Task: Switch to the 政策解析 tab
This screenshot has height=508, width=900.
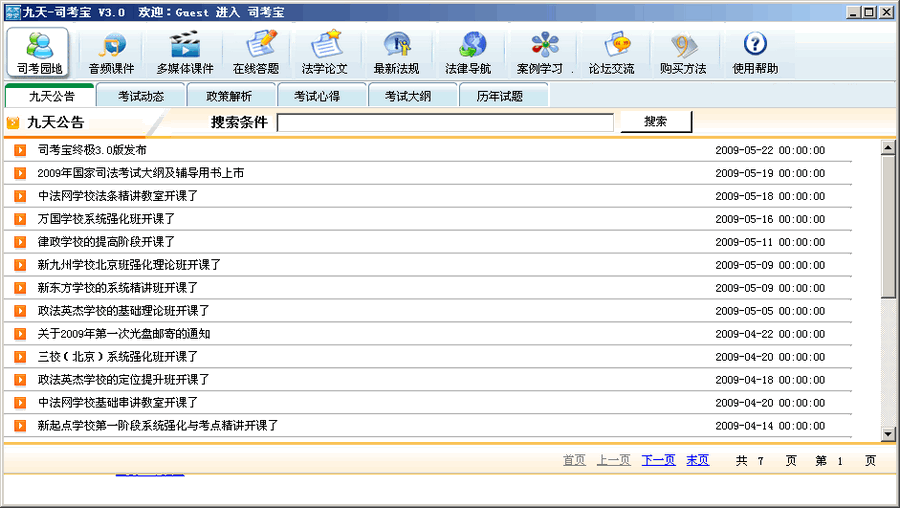Action: pyautogui.click(x=228, y=96)
